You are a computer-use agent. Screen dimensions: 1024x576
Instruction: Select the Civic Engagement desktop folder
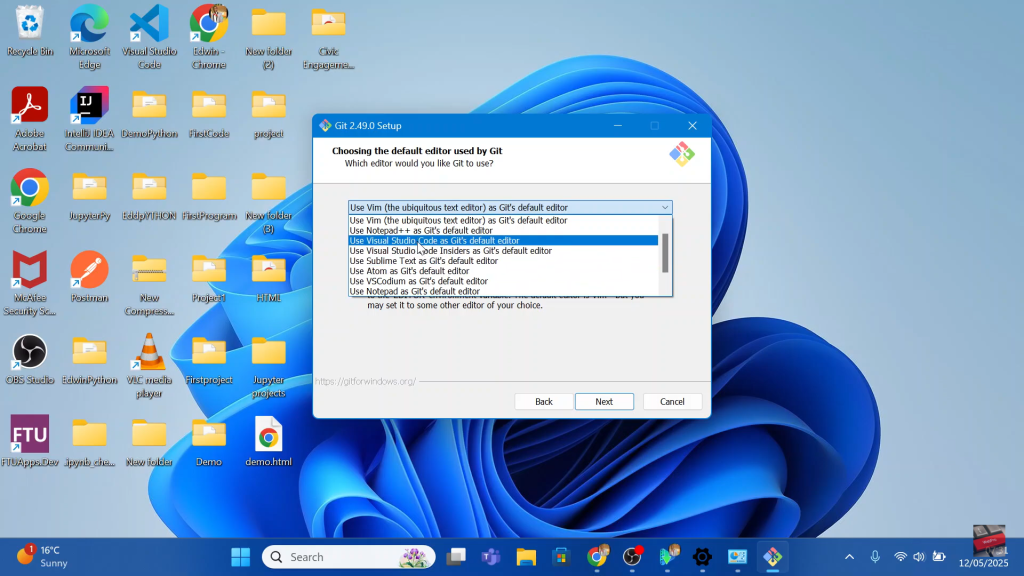pyautogui.click(x=328, y=37)
